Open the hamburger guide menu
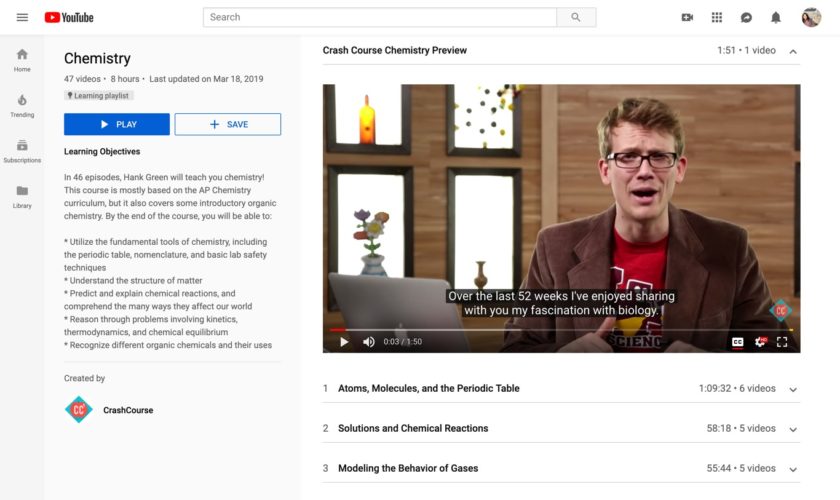The image size is (840, 500). [22, 17]
